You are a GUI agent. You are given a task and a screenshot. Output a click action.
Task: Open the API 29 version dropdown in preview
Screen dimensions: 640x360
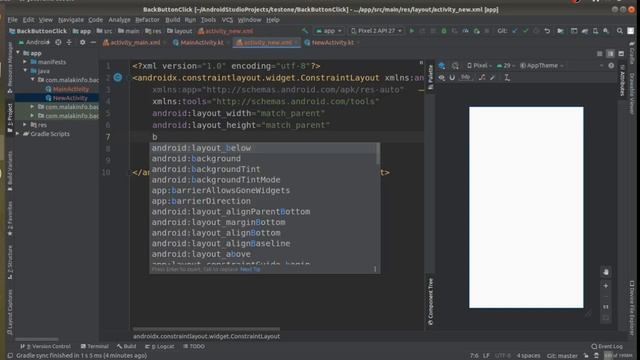506,66
